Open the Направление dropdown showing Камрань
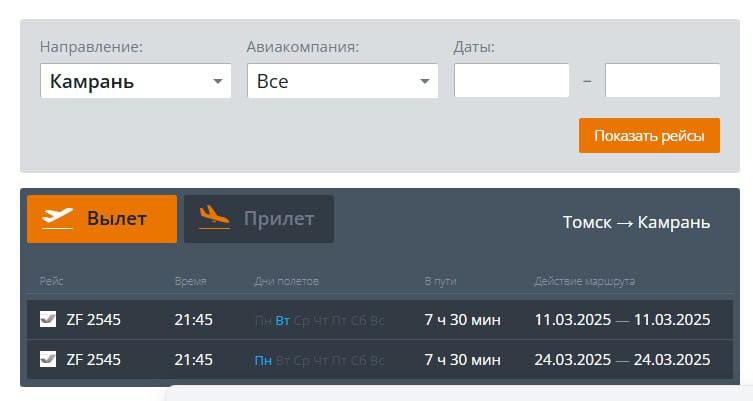Image resolution: width=753 pixels, height=401 pixels. click(x=135, y=81)
